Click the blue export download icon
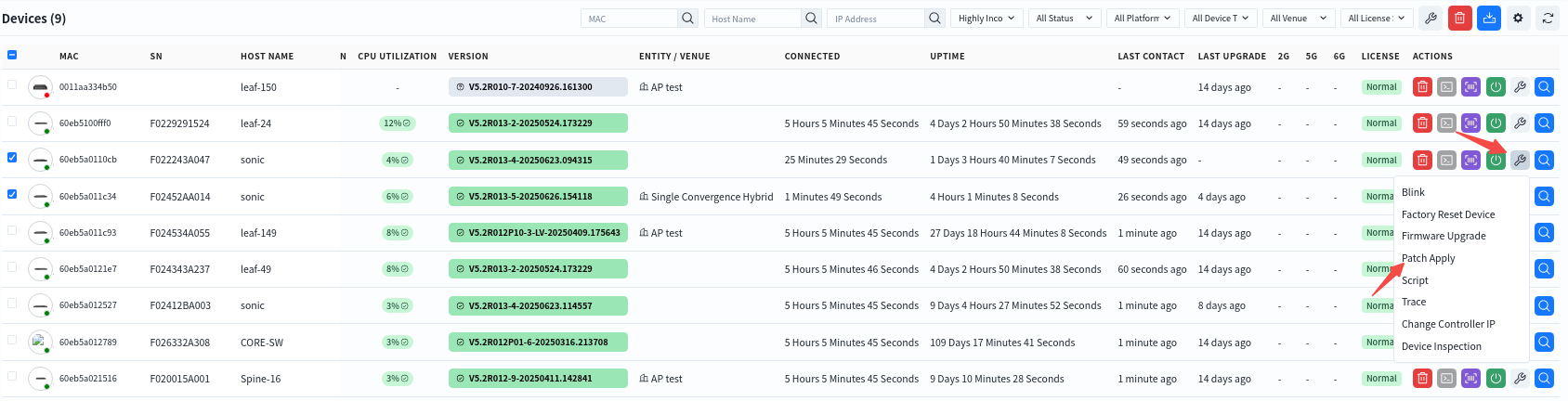Image resolution: width=1568 pixels, height=401 pixels. 1489,18
